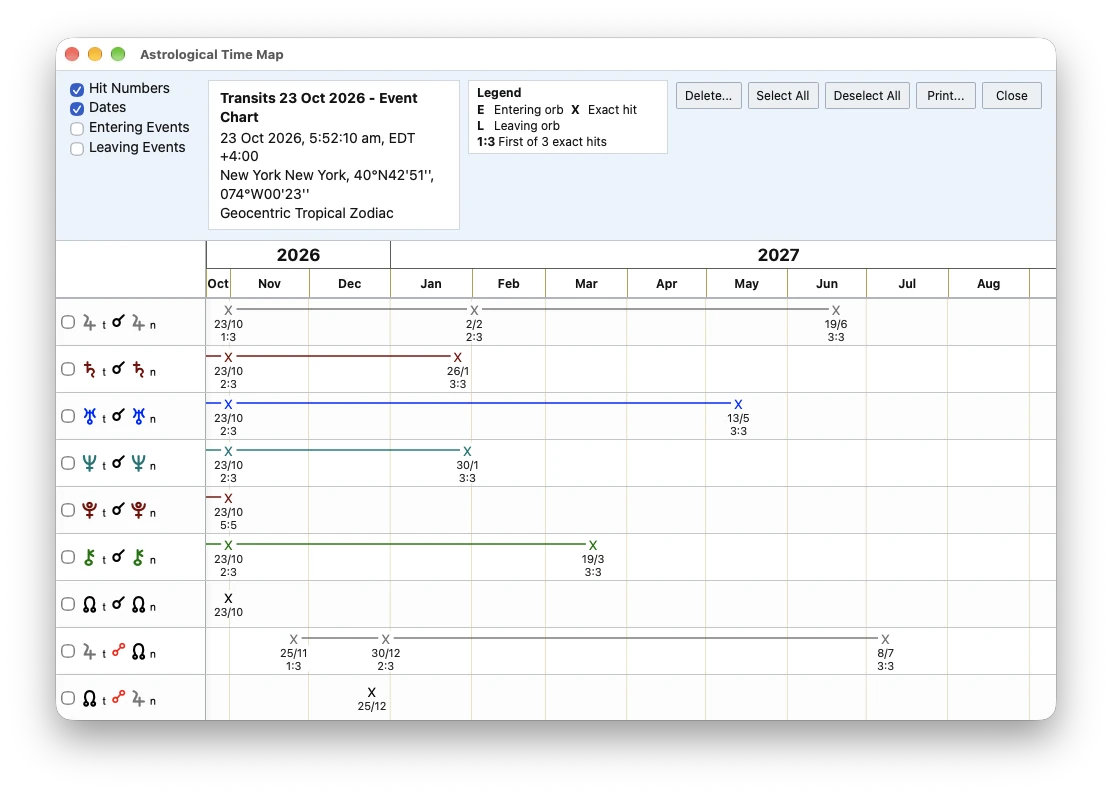This screenshot has width=1112, height=794.
Task: Click natal Neptune glyph in Neptune conjunction row
Action: tap(138, 463)
